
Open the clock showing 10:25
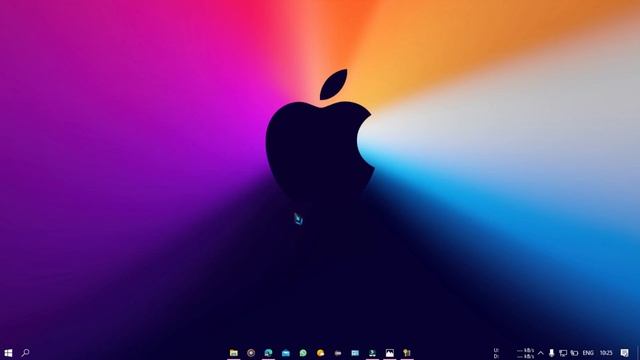[x=606, y=353]
